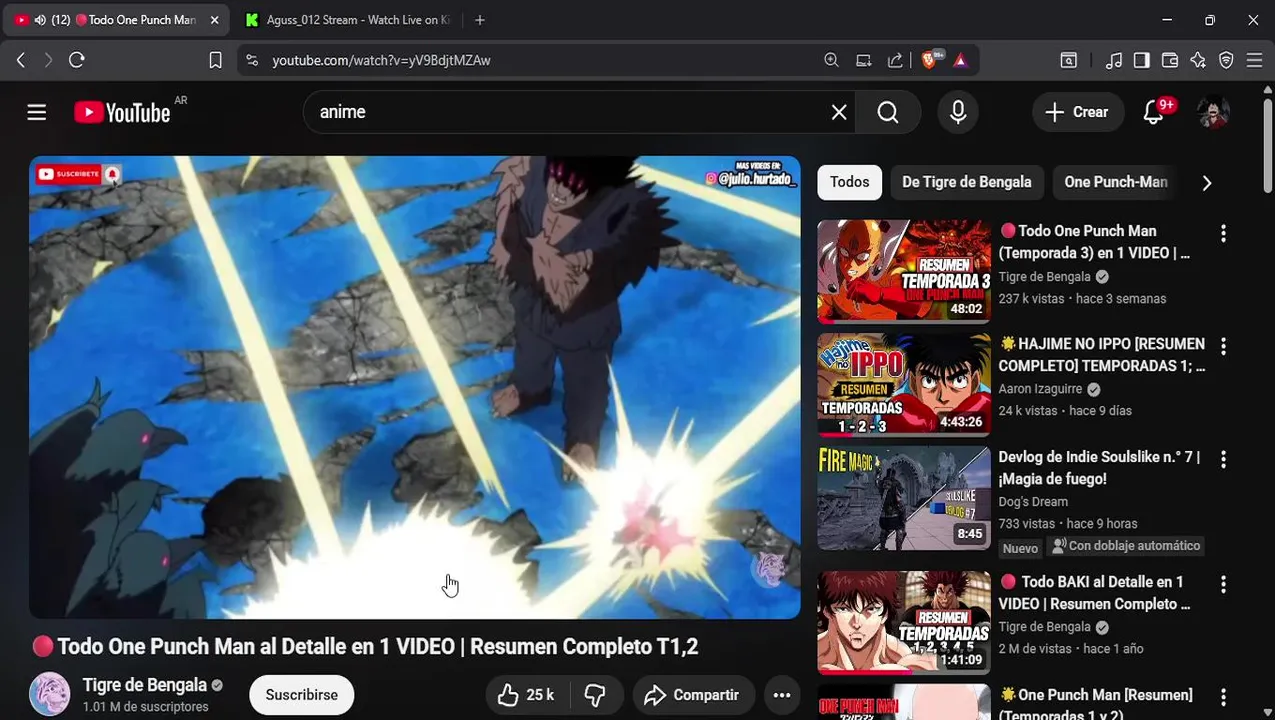The width and height of the screenshot is (1275, 720).
Task: Open the Tigre de Bengala channel avatar
Action: click(49, 694)
